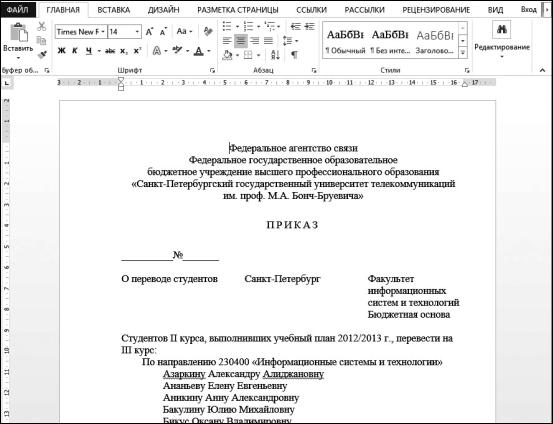This screenshot has width=553, height=424.
Task: Align text to the left
Action: coord(227,41)
